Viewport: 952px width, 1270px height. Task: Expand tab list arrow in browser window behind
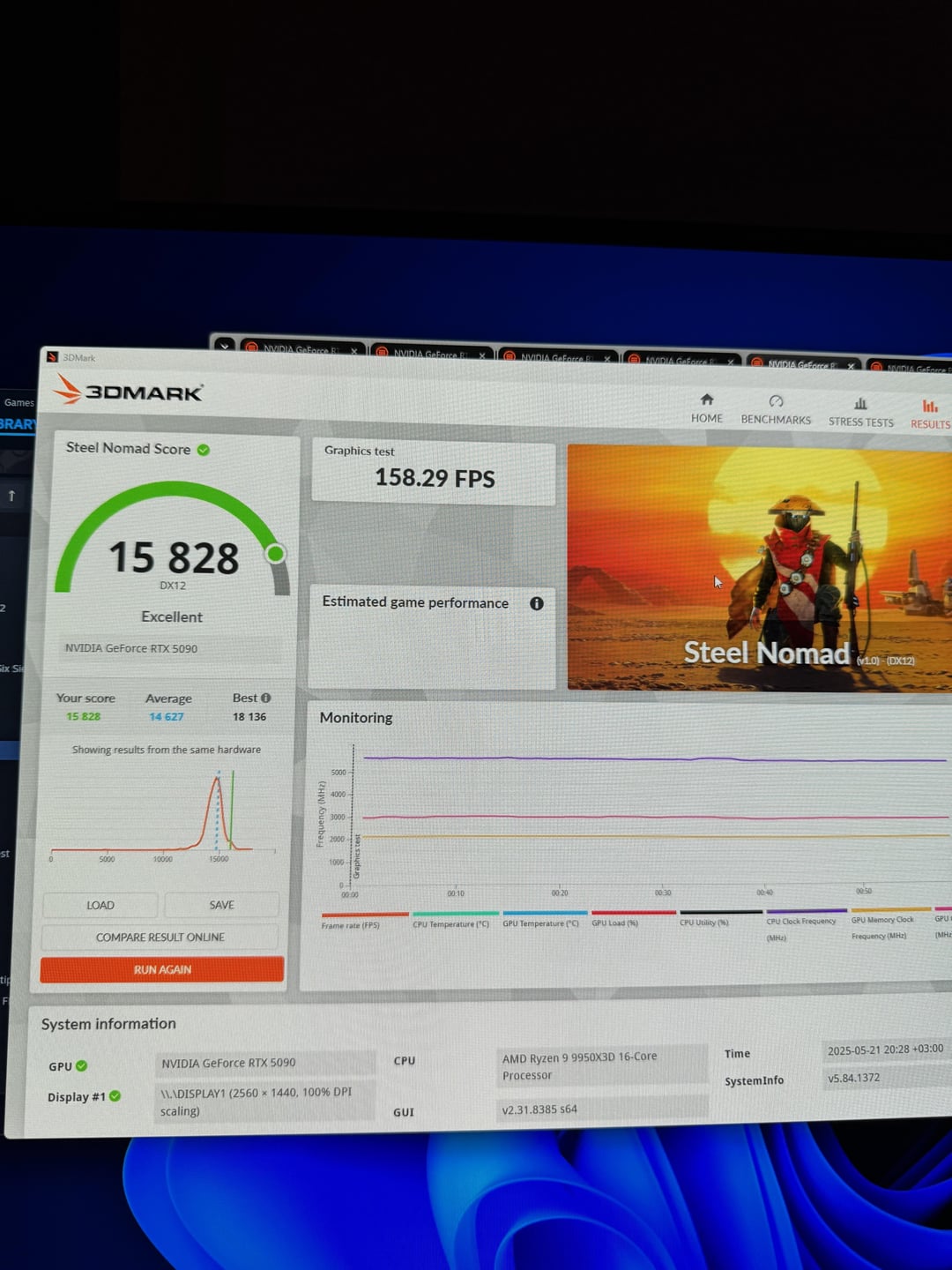click(225, 346)
